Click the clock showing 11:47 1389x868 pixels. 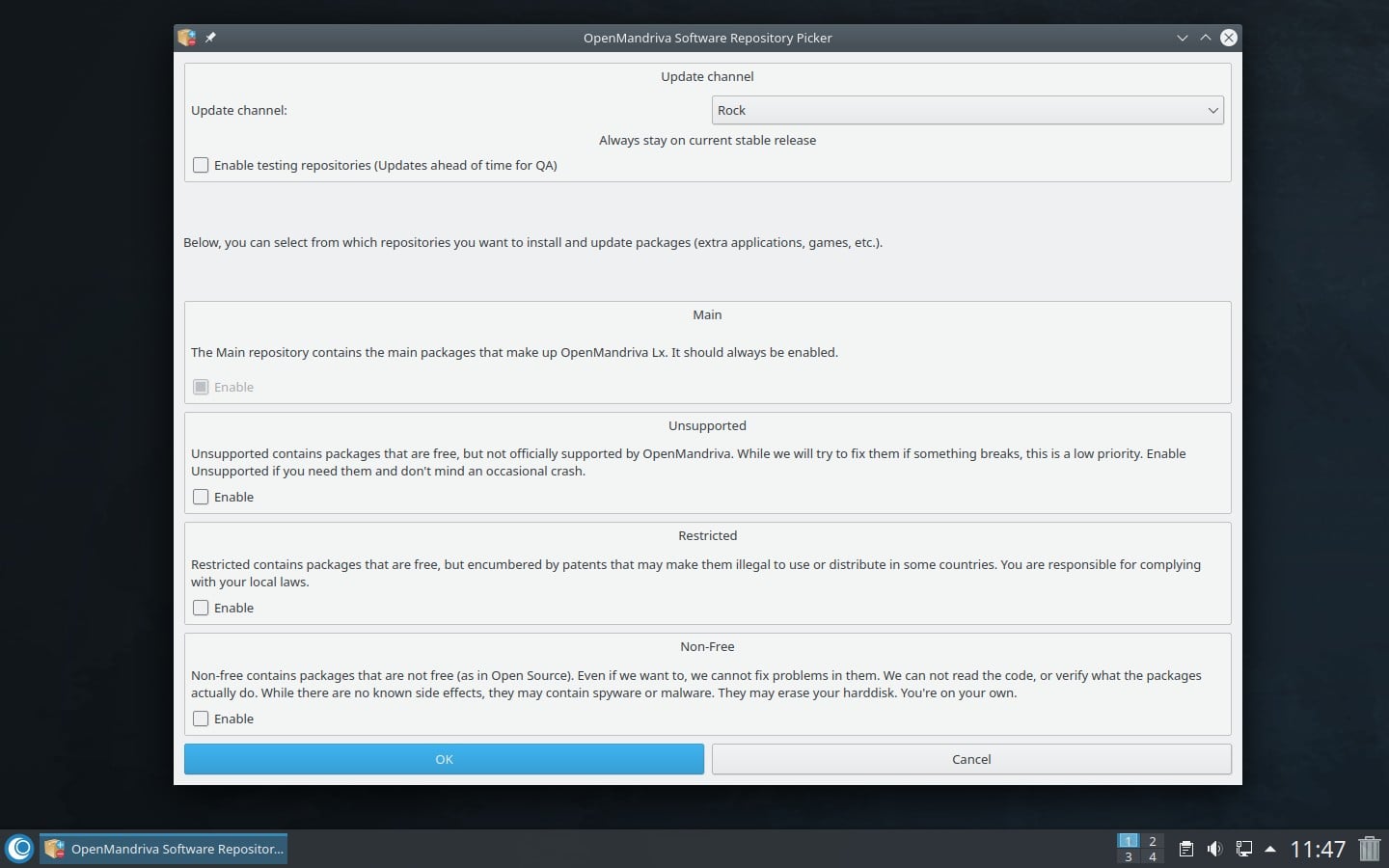click(x=1316, y=849)
